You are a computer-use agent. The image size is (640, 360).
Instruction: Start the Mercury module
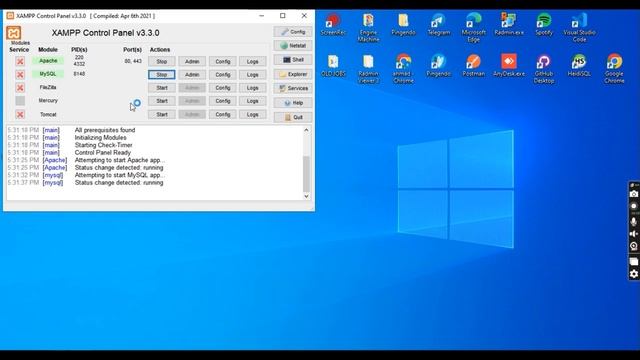click(162, 101)
